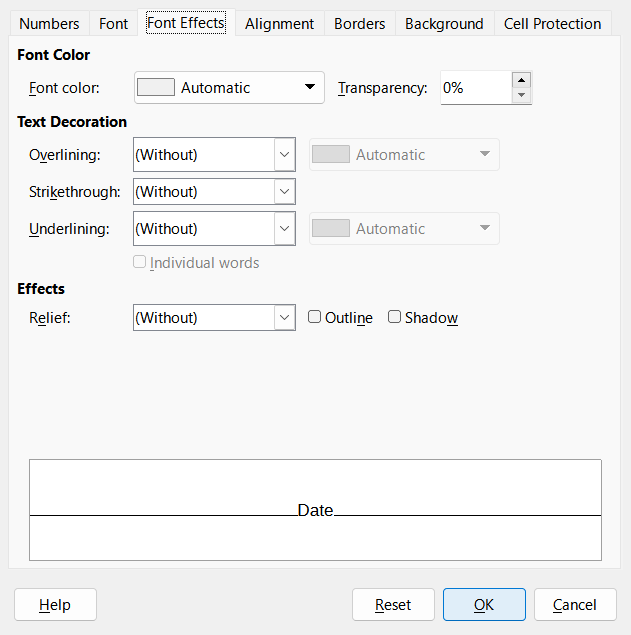This screenshot has height=635, width=631.
Task: Go to the Alignment tab
Action: (x=279, y=23)
